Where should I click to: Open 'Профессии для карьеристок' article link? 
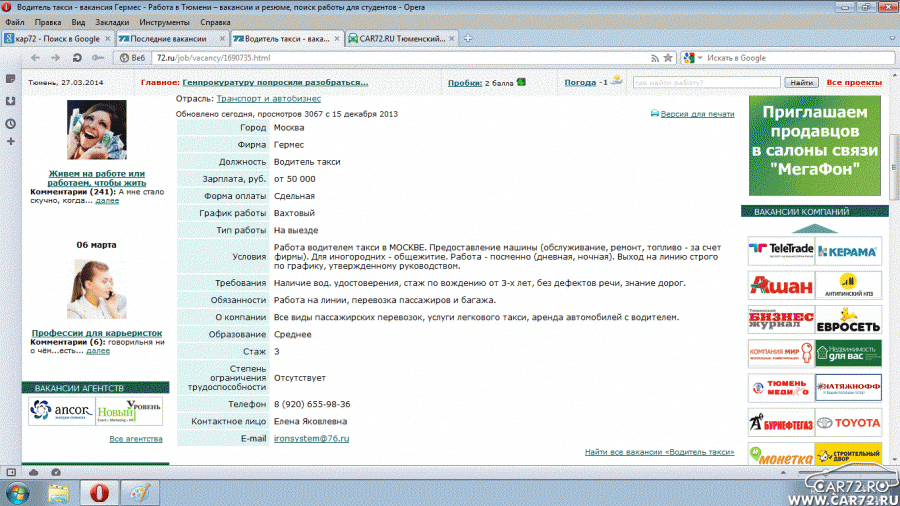96,333
